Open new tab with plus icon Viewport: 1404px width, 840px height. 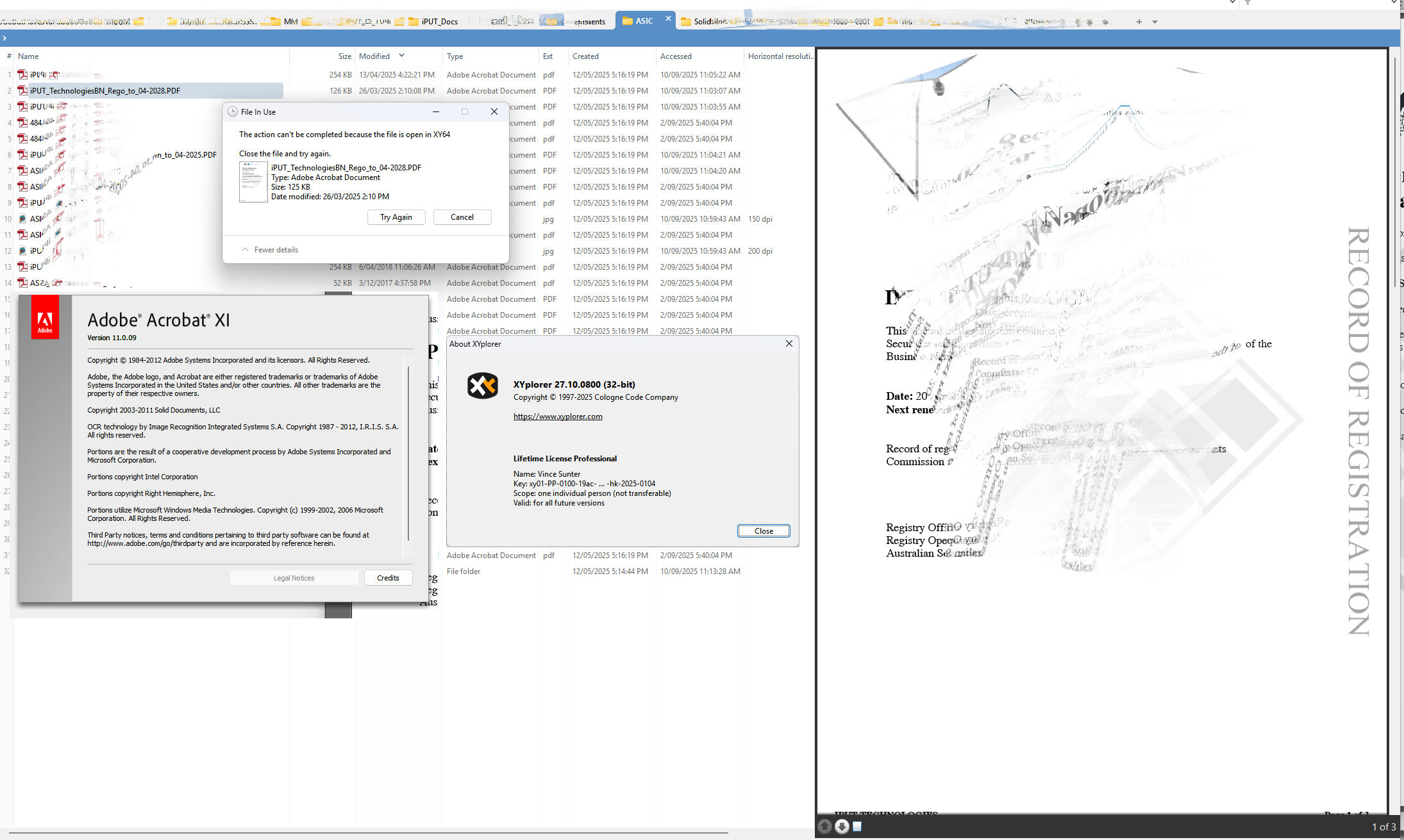1139,22
